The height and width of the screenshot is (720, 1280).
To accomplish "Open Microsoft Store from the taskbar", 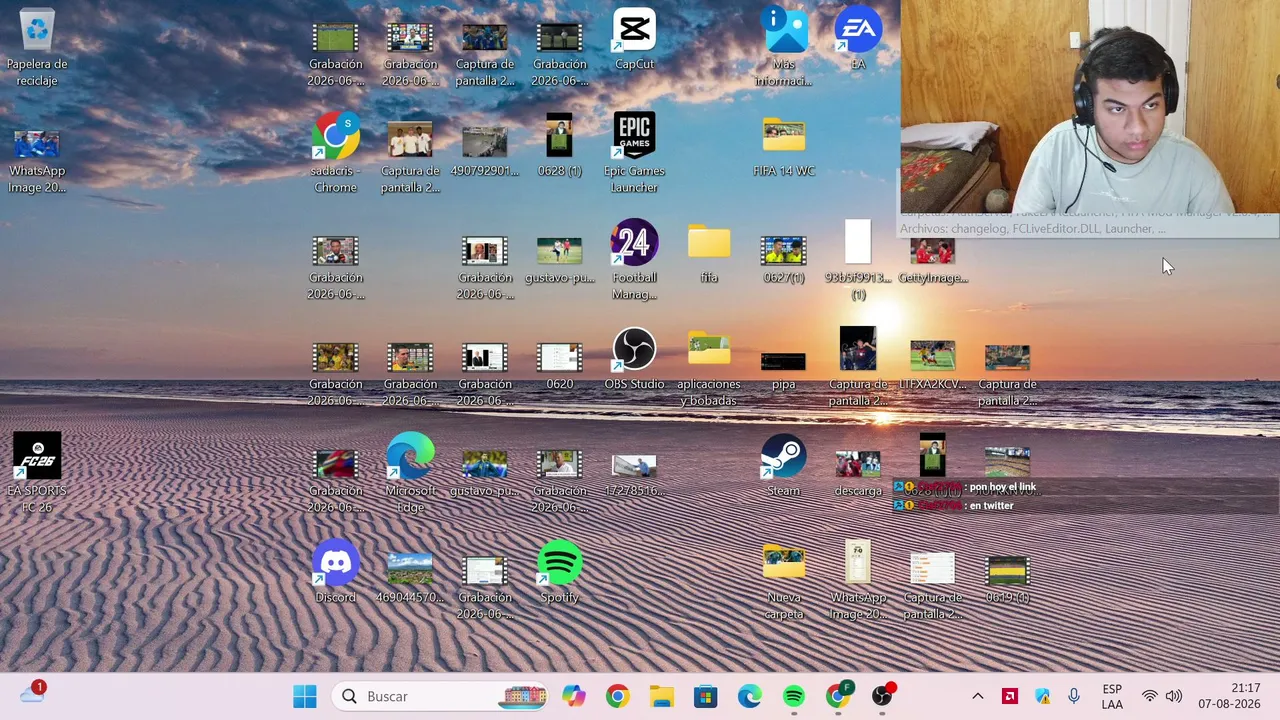I will tap(705, 696).
